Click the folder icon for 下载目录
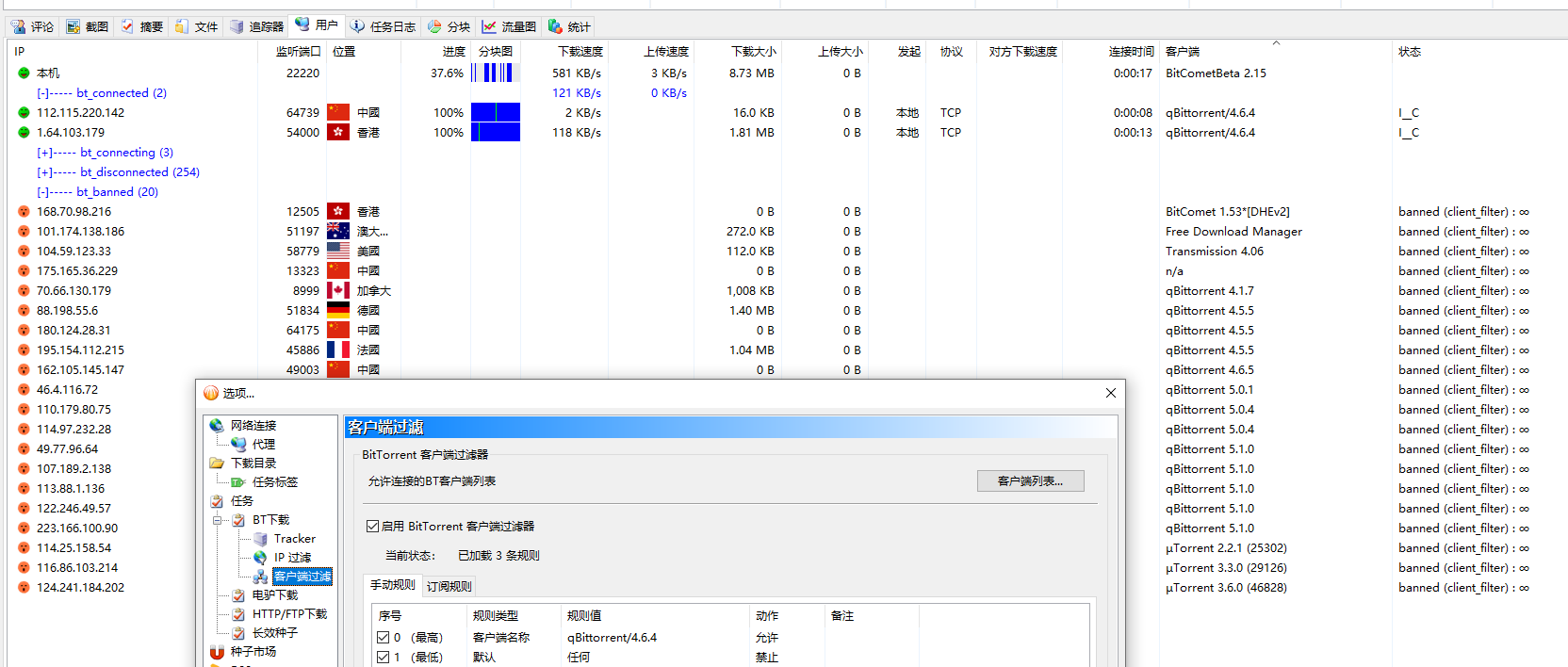Screen dimensions: 1568x667 coord(217,463)
